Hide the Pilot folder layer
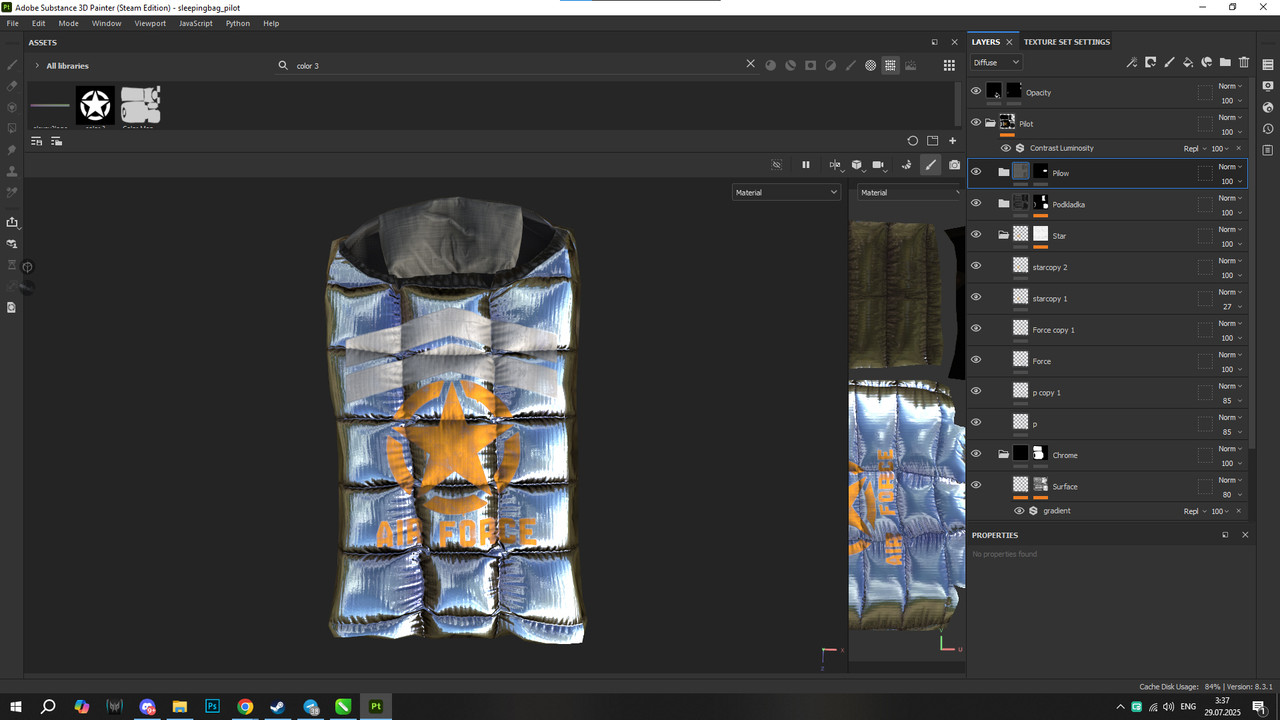Viewport: 1280px width, 720px height. pyautogui.click(x=976, y=123)
